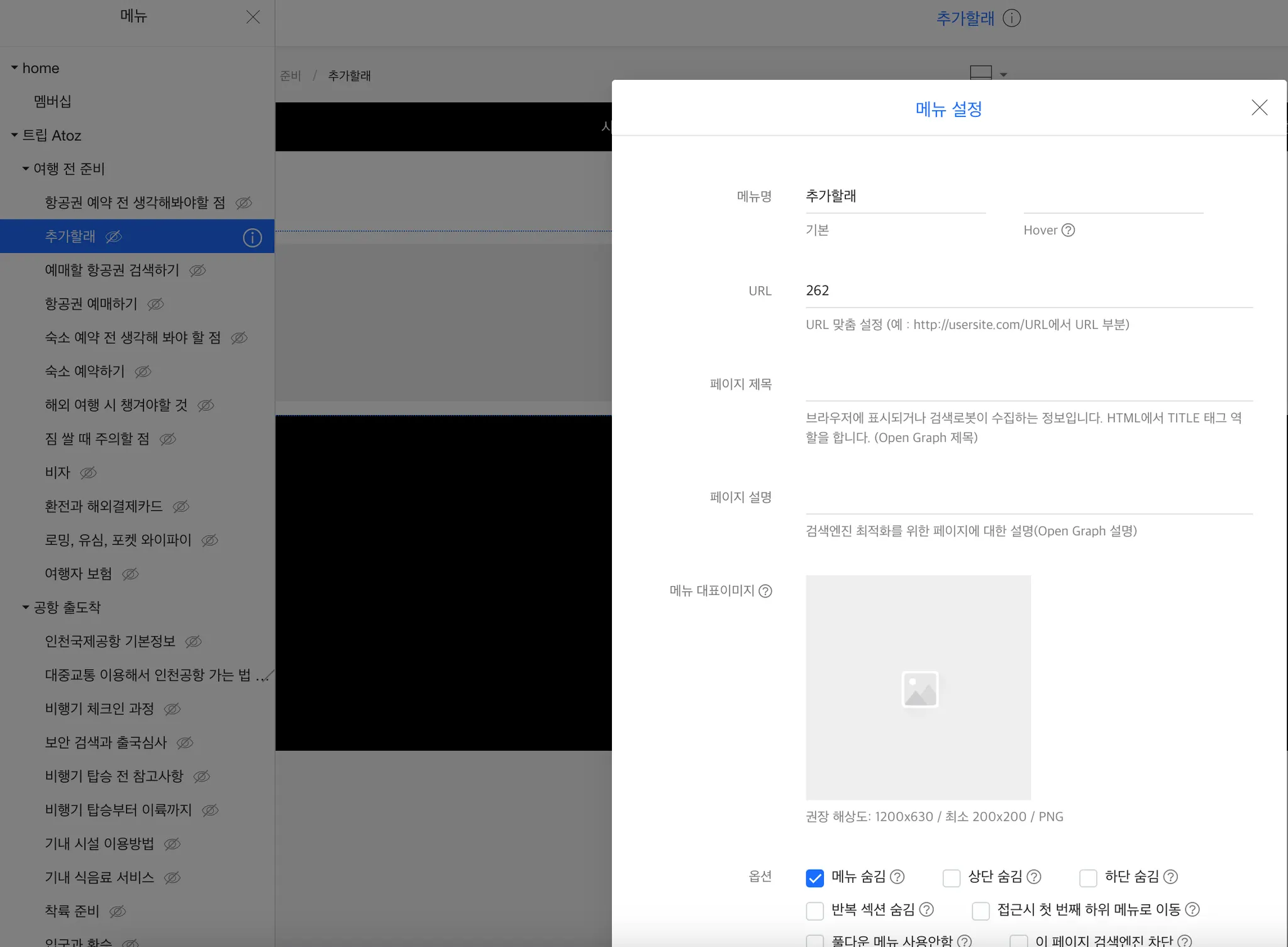The height and width of the screenshot is (947, 1288).
Task: Click info icon on selected 추가할래 menu item
Action: [252, 238]
